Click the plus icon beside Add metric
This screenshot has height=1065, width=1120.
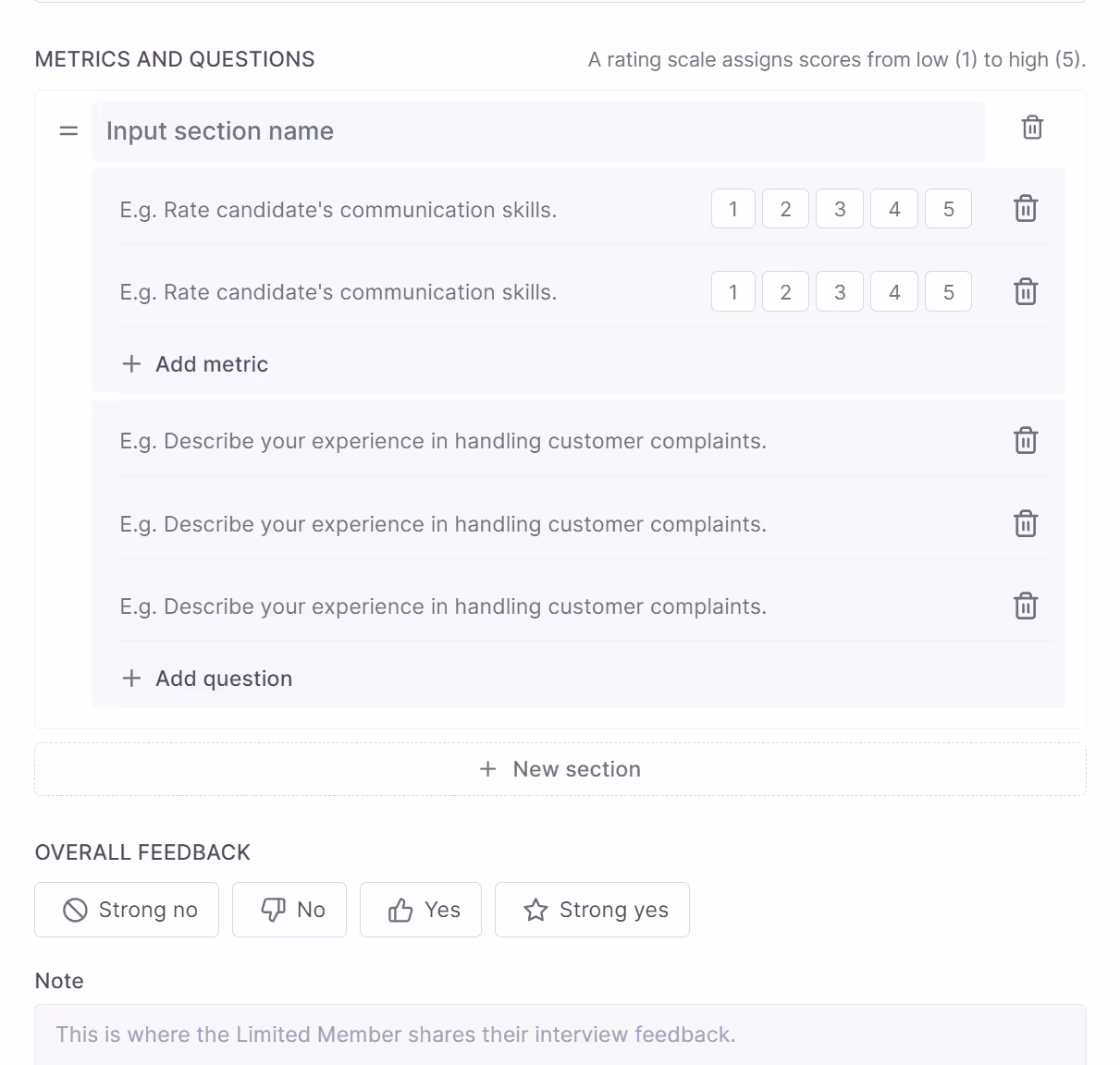(131, 364)
